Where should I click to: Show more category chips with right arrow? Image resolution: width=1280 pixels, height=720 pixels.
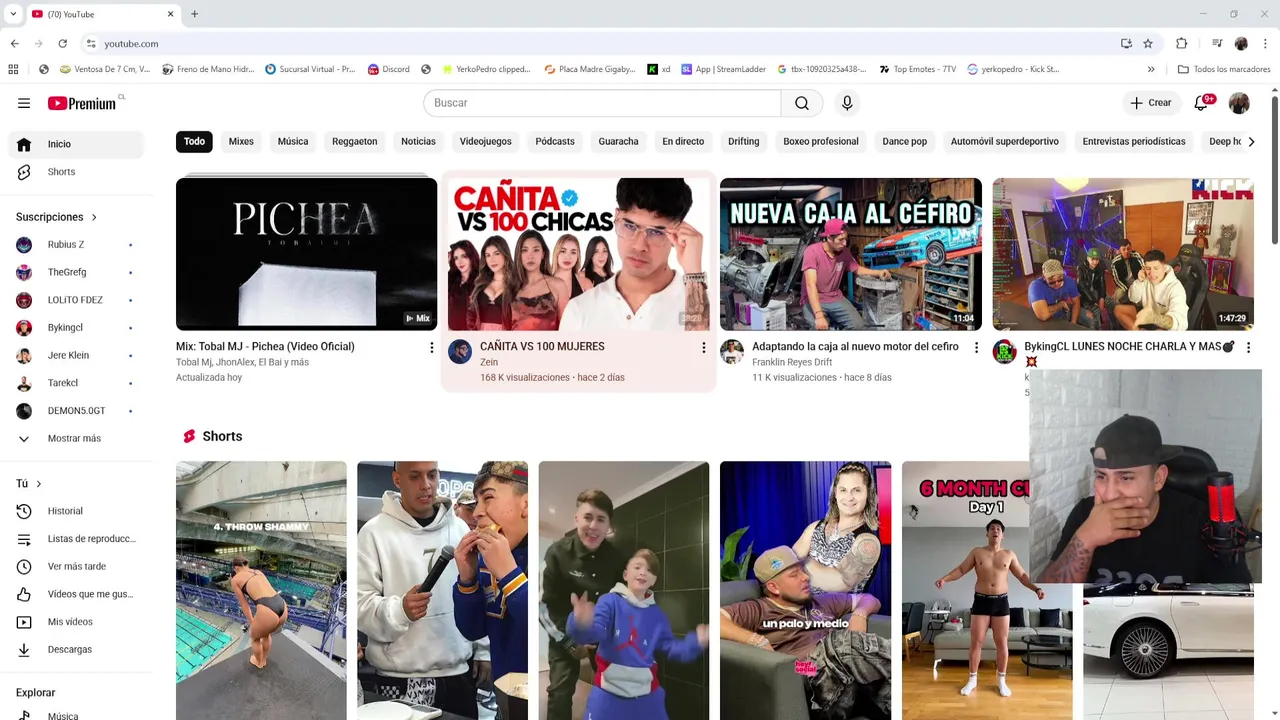click(x=1251, y=141)
